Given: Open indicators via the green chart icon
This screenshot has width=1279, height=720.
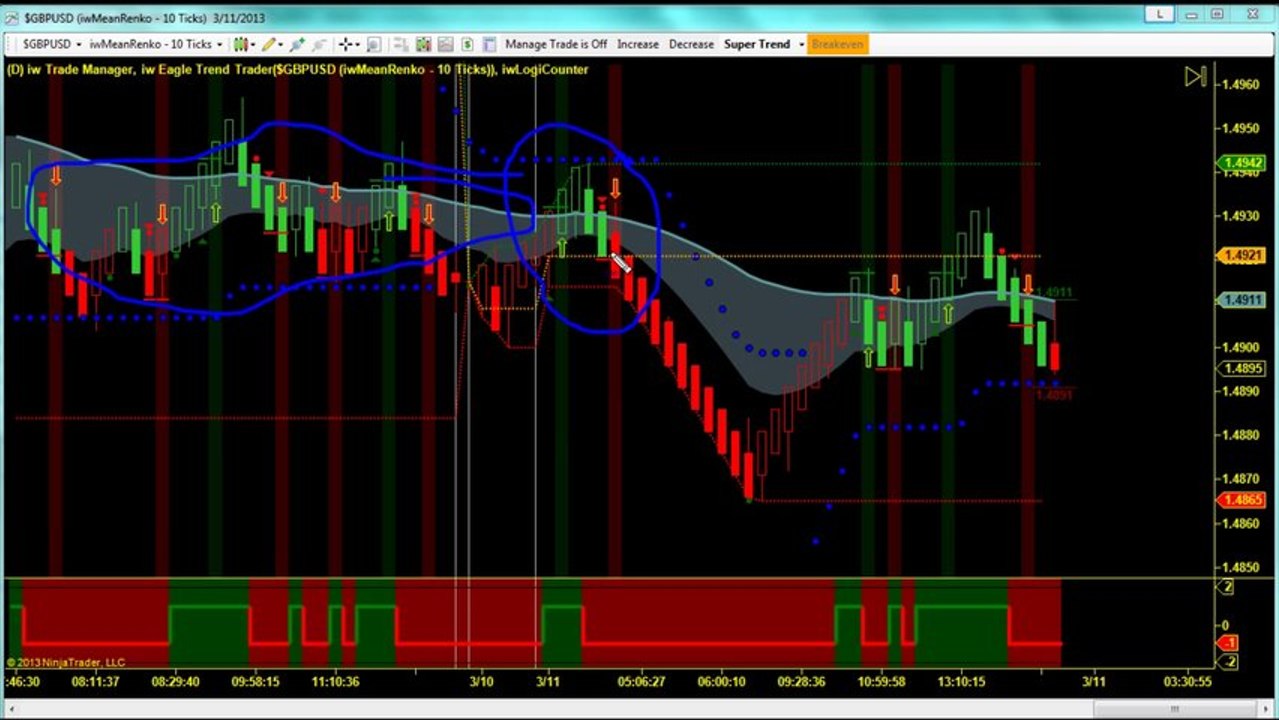Looking at the screenshot, I should click(x=423, y=44).
